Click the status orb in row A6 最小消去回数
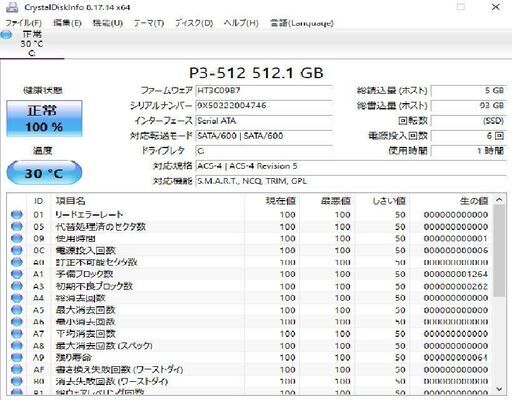This screenshot has width=512, height=400. click(17, 322)
